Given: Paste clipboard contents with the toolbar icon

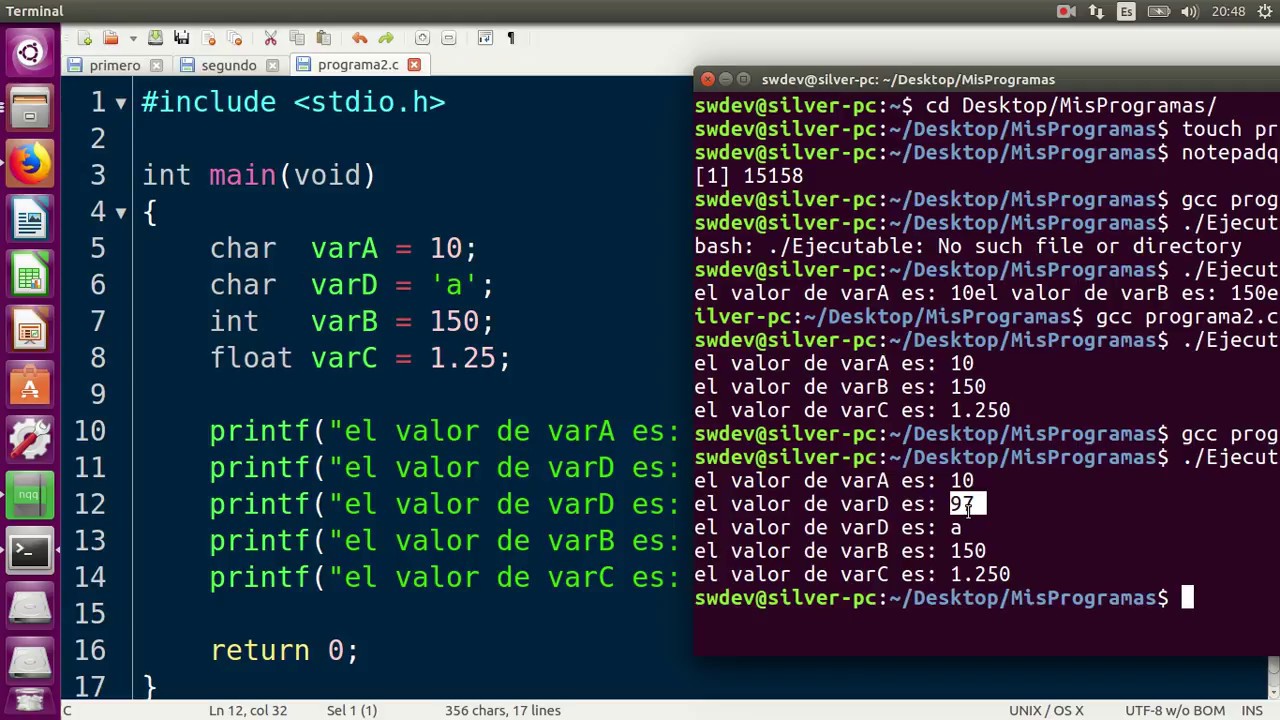Looking at the screenshot, I should pos(323,38).
